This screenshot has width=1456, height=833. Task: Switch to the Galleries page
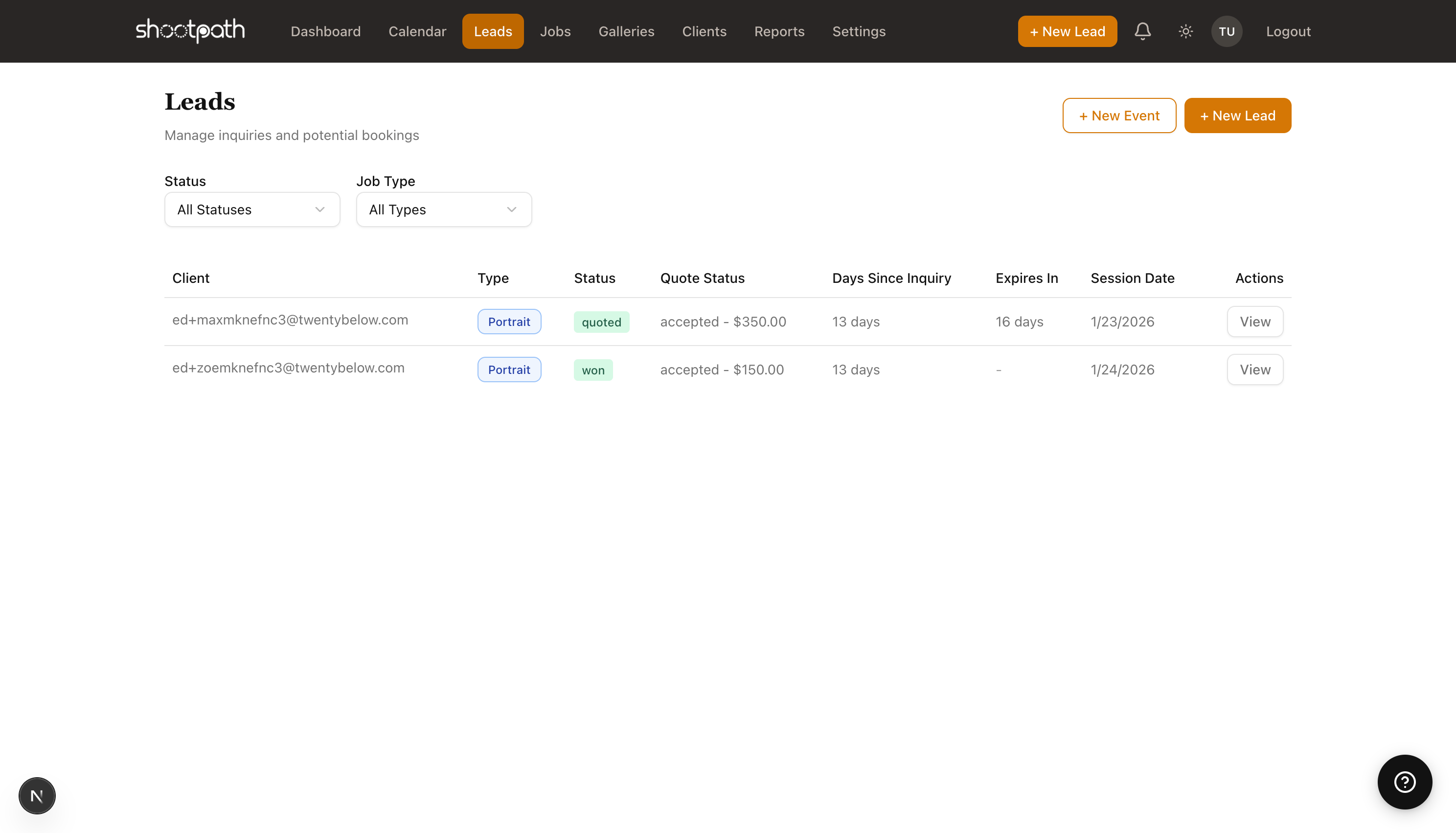(626, 31)
